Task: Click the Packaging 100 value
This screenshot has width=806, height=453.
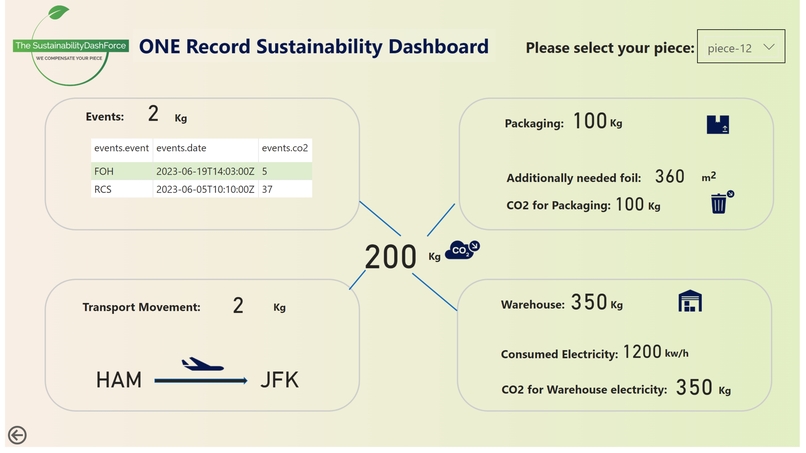Action: [590, 121]
